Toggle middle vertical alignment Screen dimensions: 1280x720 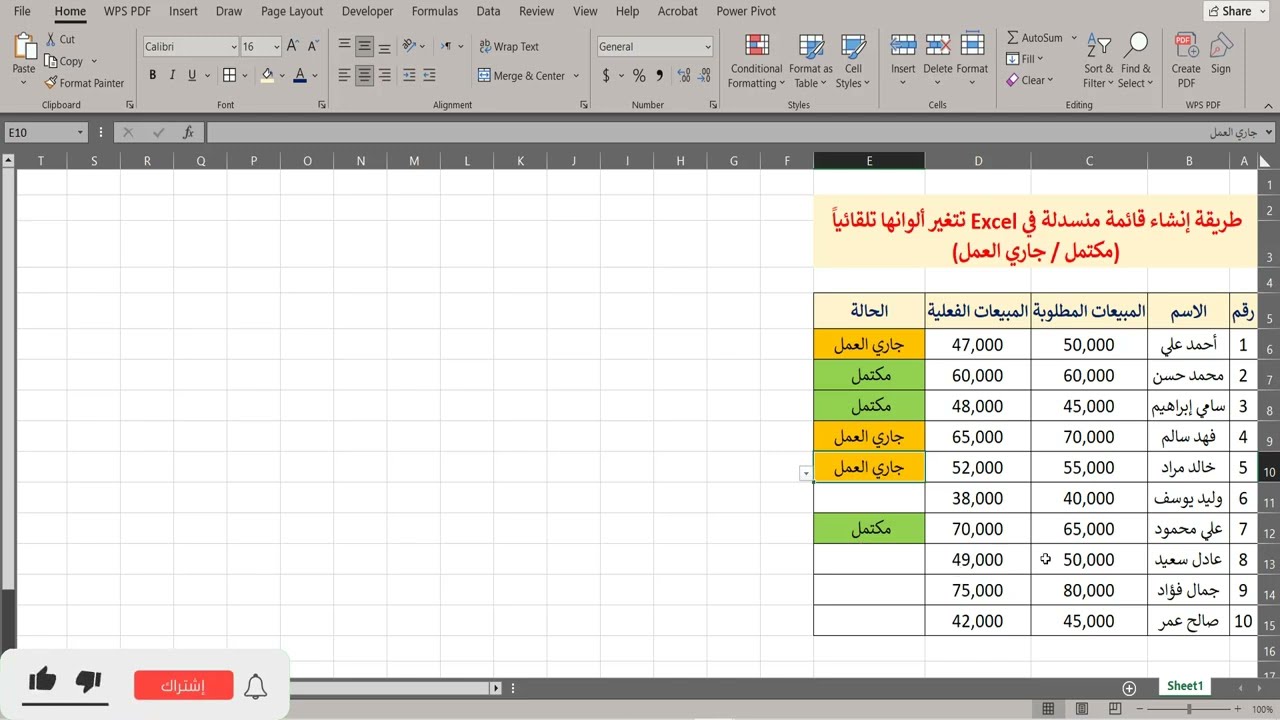[365, 46]
